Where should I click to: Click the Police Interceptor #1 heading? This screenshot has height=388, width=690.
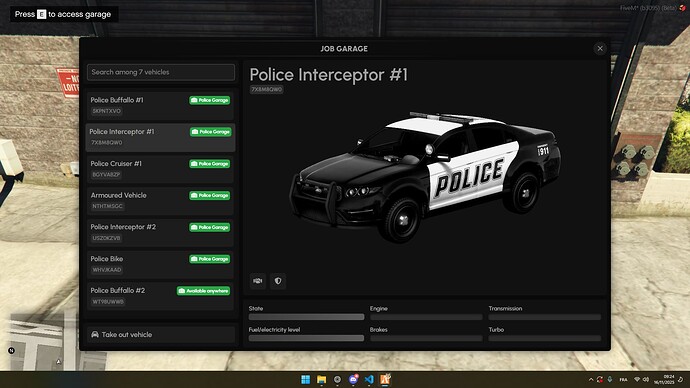click(x=329, y=75)
